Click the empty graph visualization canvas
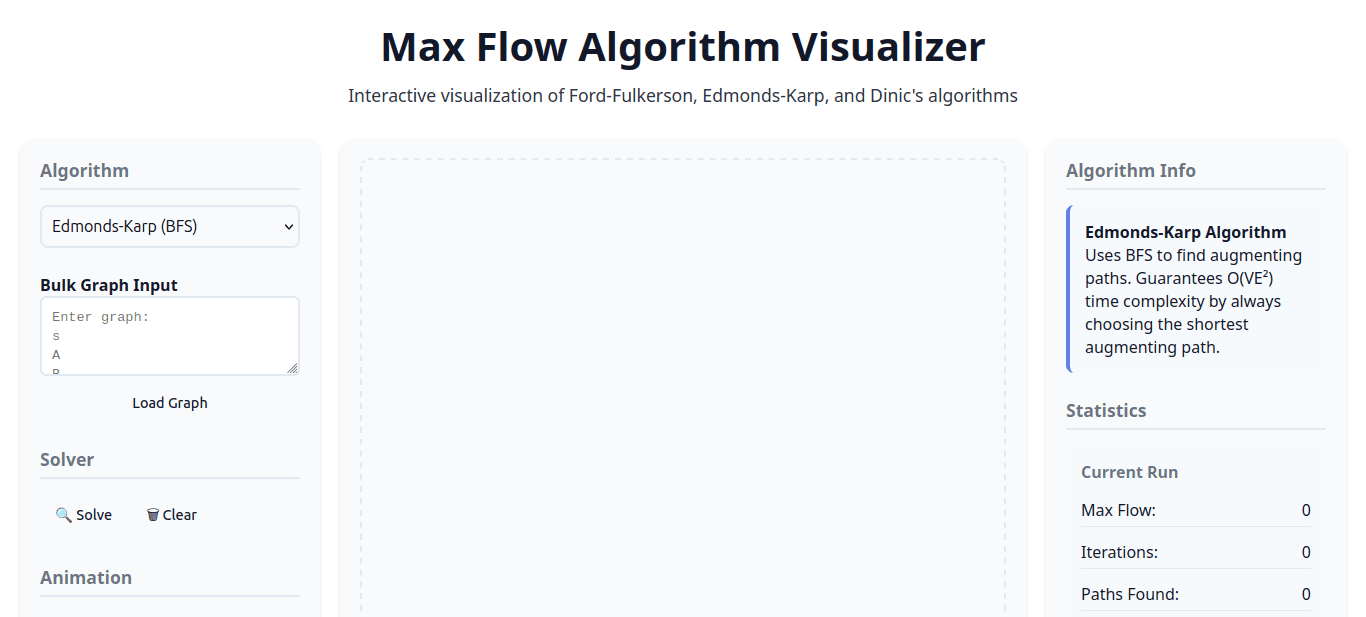 click(683, 385)
